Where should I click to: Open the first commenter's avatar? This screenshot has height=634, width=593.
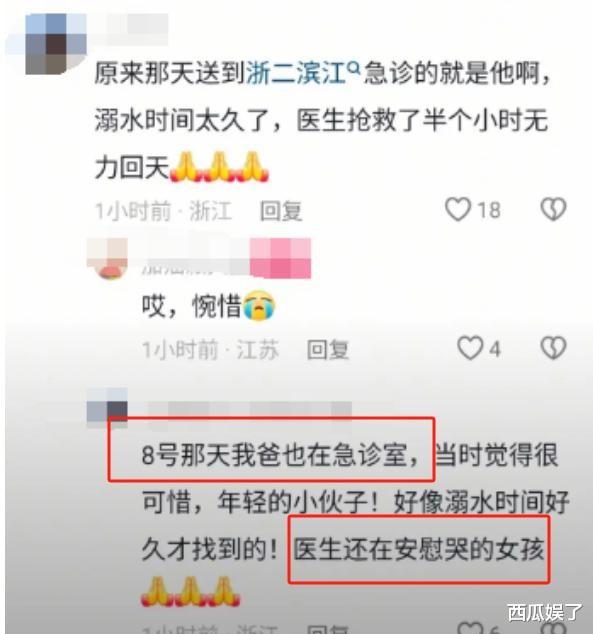click(x=56, y=44)
